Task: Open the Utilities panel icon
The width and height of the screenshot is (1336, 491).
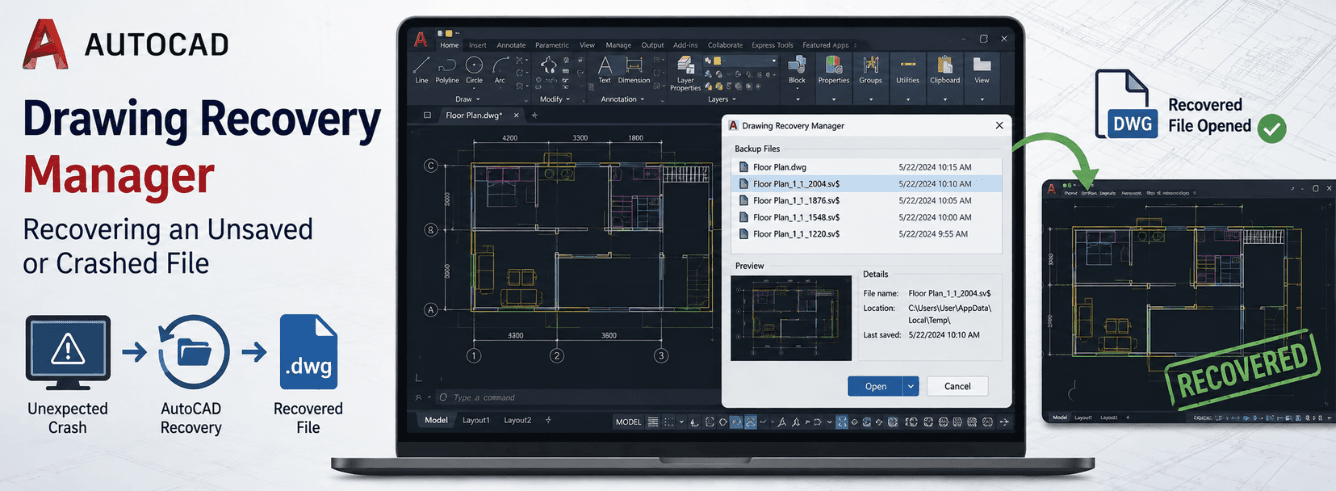Action: pyautogui.click(x=908, y=64)
